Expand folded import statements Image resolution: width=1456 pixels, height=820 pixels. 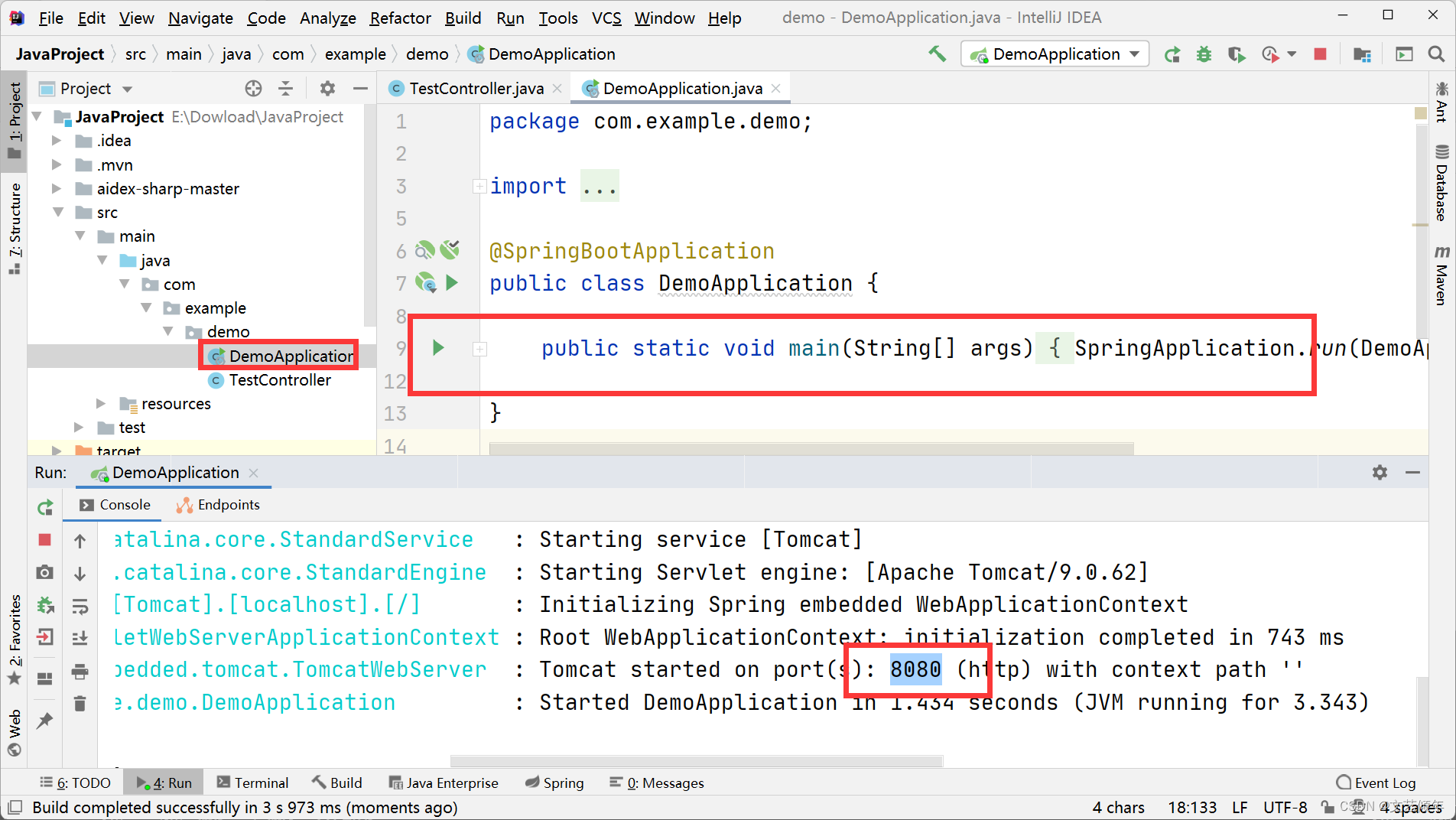click(479, 186)
